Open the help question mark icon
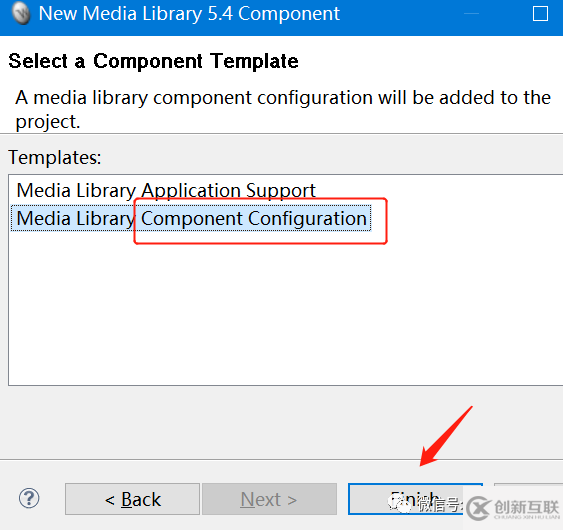This screenshot has height=530, width=563. click(x=29, y=498)
